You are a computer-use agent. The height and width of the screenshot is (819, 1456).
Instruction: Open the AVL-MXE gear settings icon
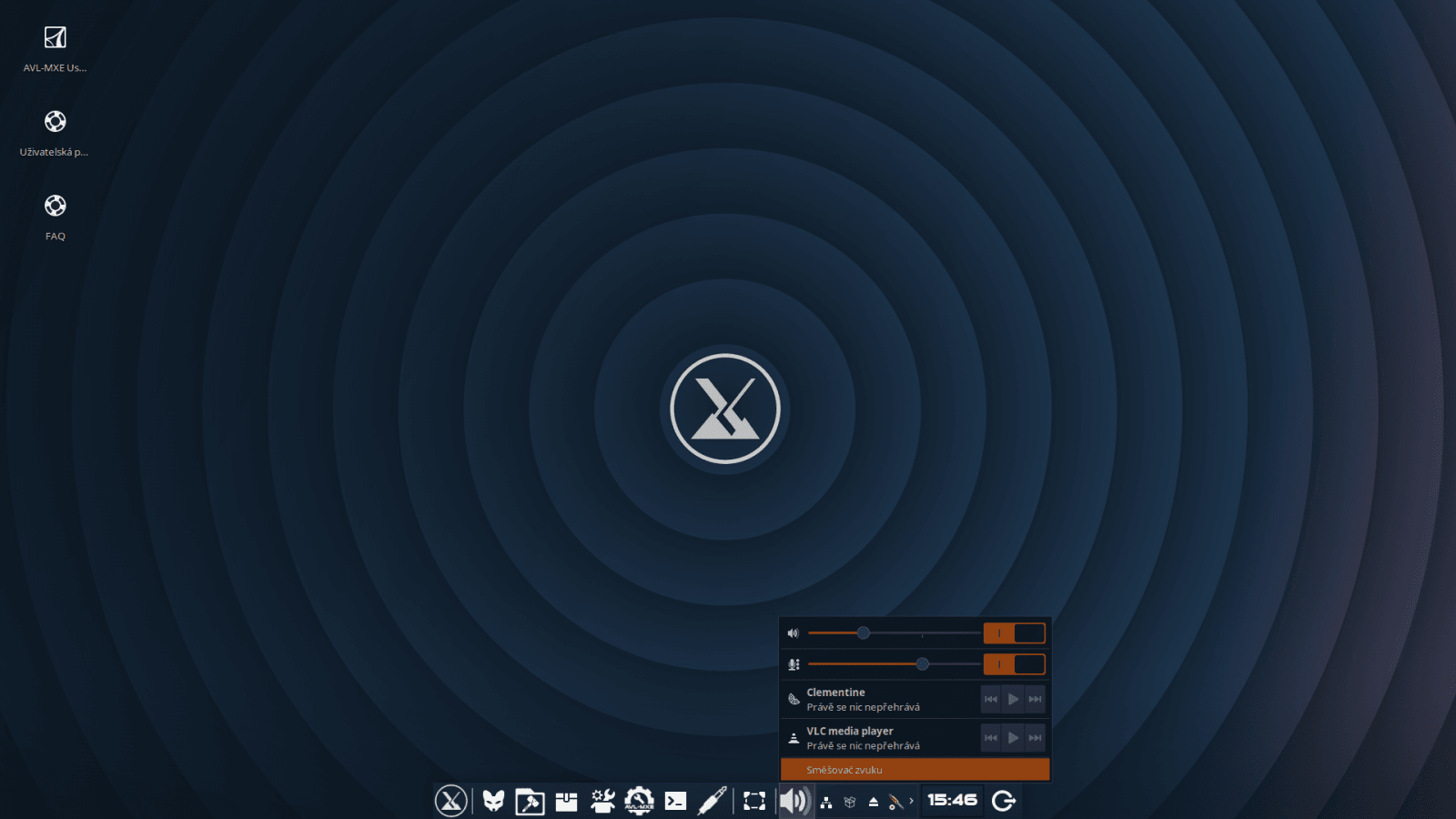(639, 801)
